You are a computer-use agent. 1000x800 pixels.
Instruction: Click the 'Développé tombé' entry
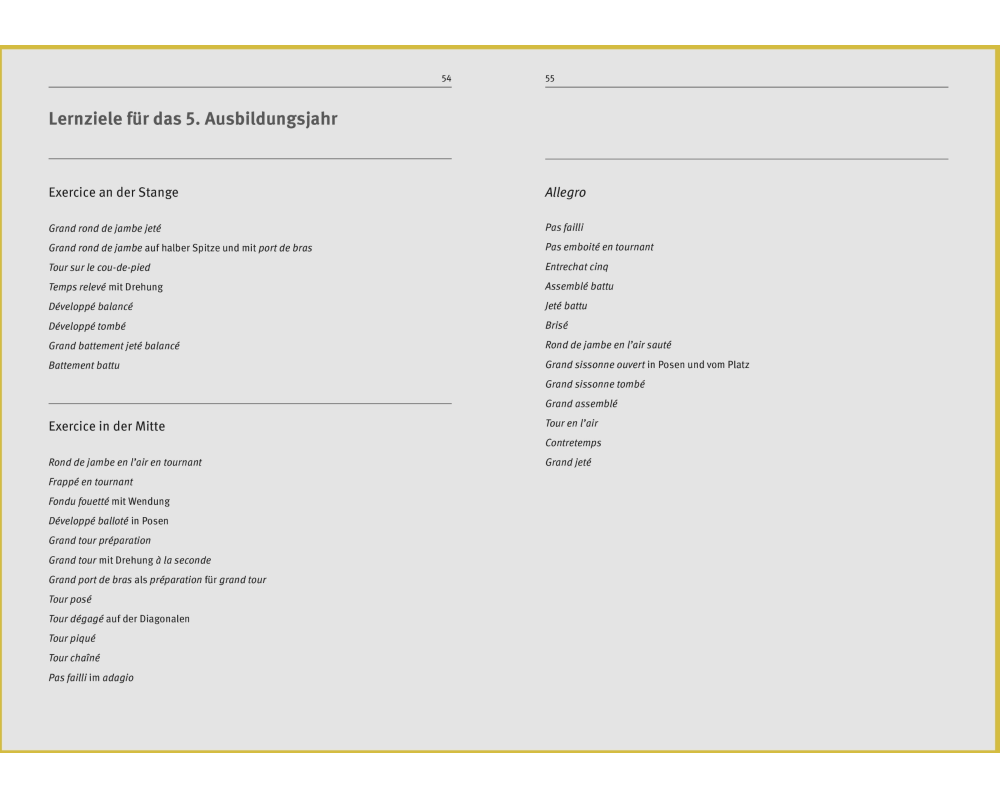click(87, 326)
